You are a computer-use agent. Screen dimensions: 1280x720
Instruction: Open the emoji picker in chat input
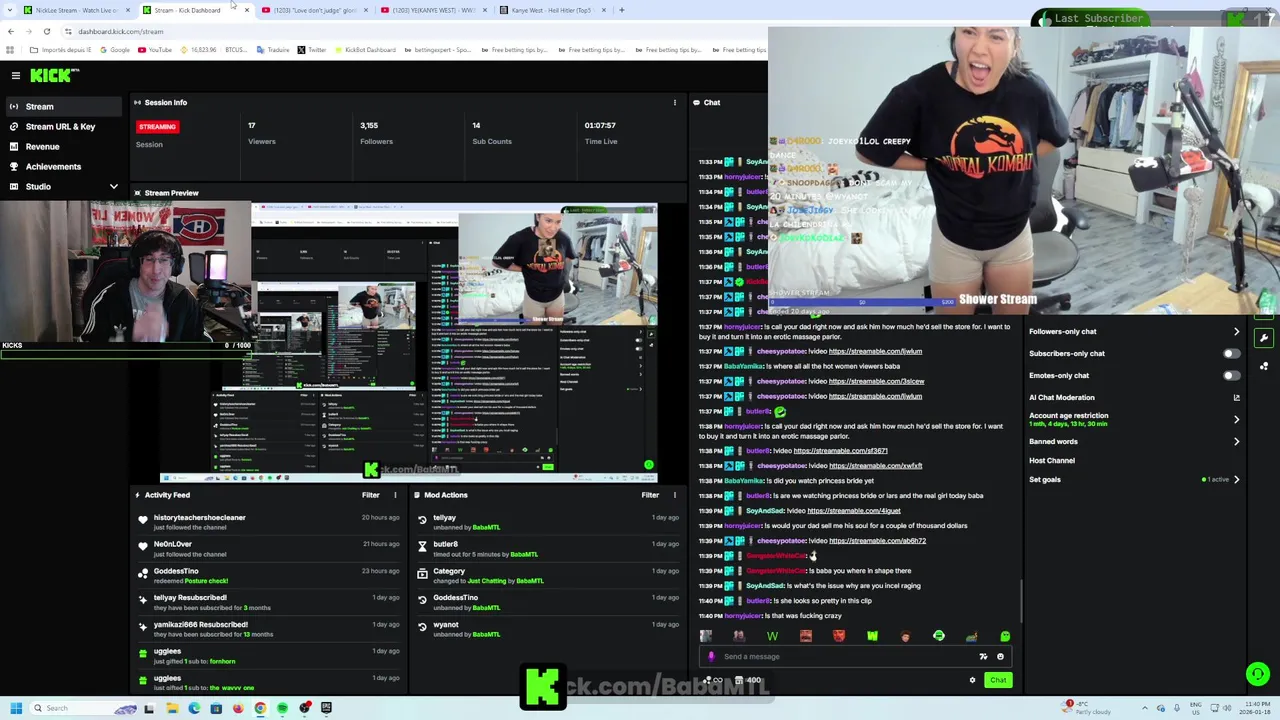[x=1000, y=657]
